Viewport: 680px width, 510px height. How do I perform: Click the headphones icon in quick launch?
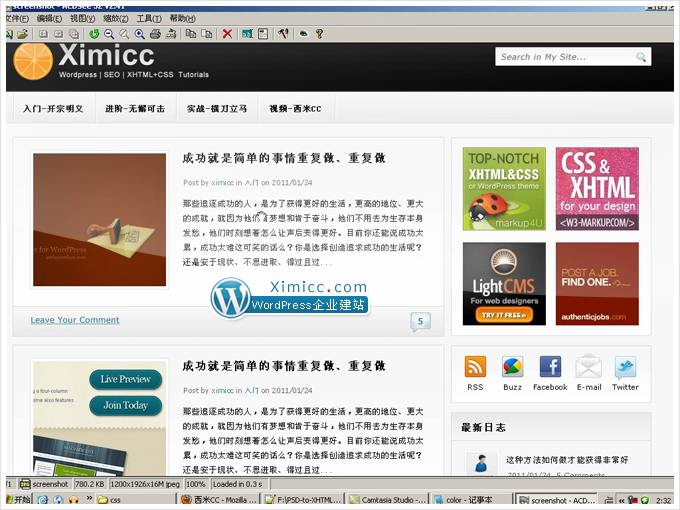[x=73, y=500]
